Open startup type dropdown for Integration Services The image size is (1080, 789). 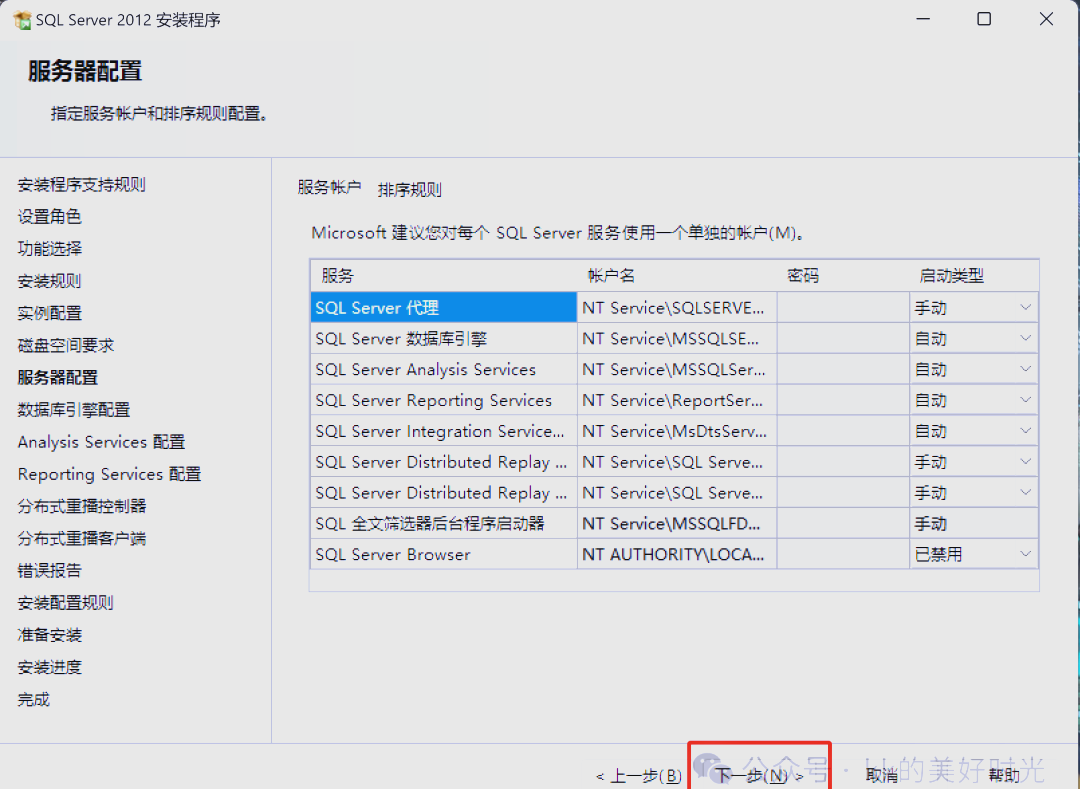click(x=1025, y=431)
